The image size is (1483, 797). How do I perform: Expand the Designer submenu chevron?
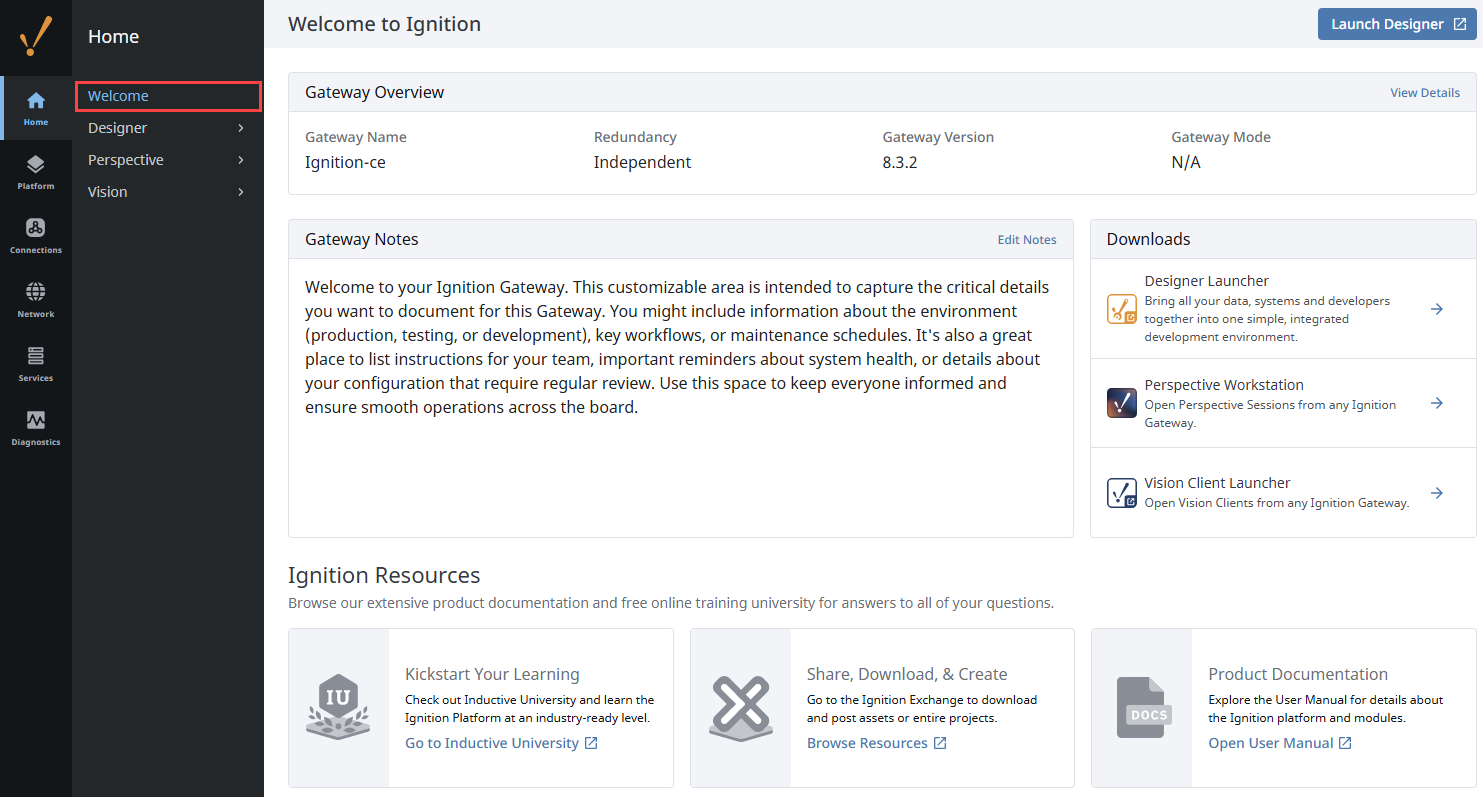[241, 128]
